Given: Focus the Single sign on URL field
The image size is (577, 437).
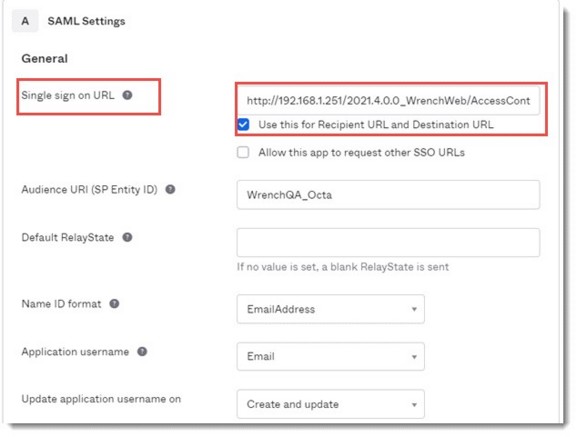Looking at the screenshot, I should point(388,100).
